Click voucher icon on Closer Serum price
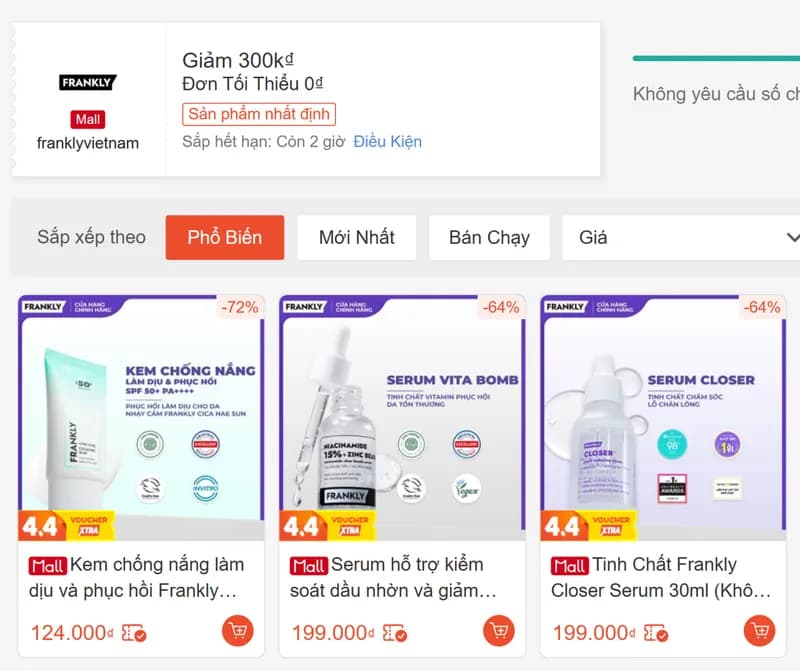This screenshot has height=671, width=800. coord(657,633)
